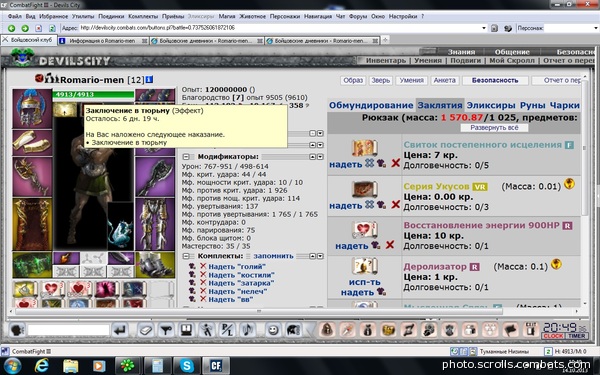600x375 pixels.
Task: Collapse the Комплекты section
Action: pyautogui.click(x=186, y=256)
